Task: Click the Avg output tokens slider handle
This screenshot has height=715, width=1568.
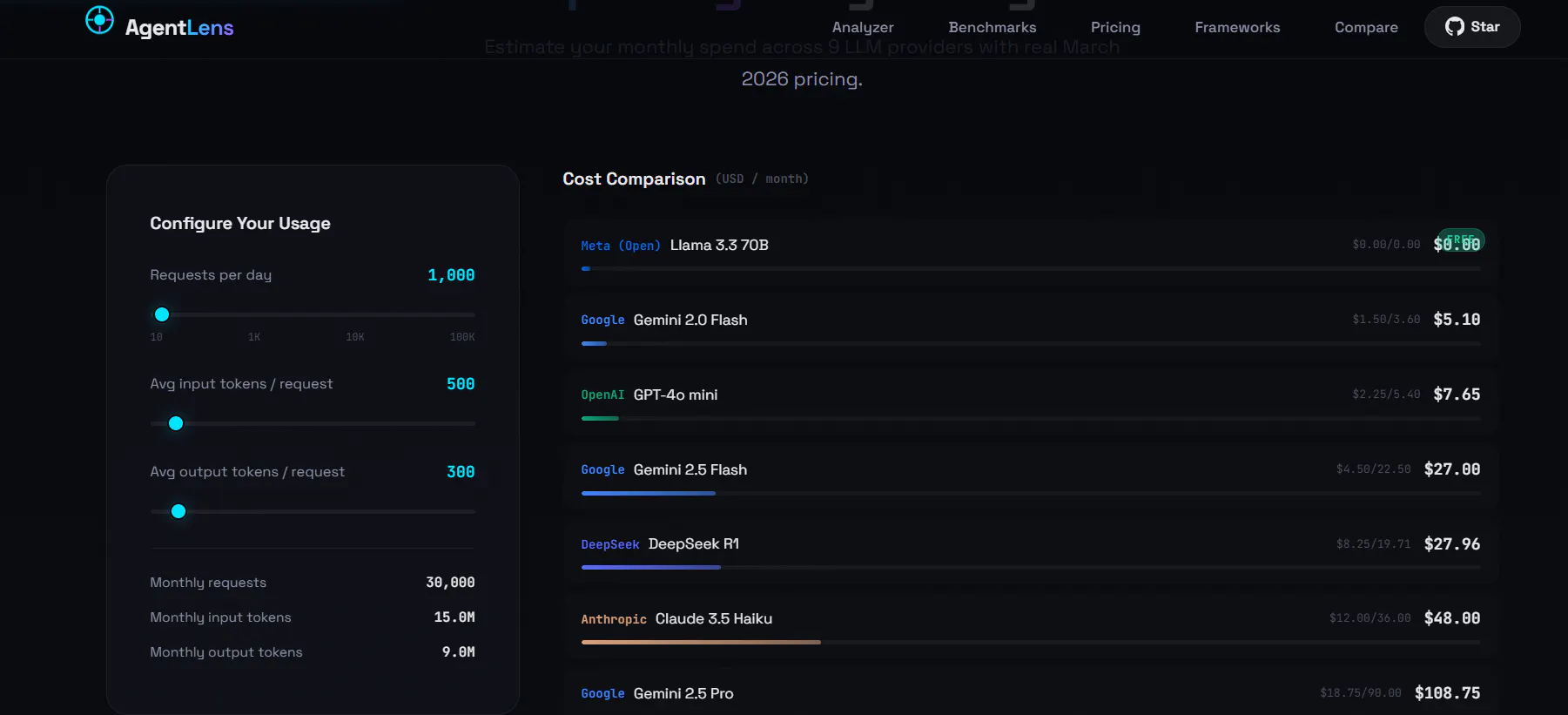Action: pyautogui.click(x=178, y=511)
